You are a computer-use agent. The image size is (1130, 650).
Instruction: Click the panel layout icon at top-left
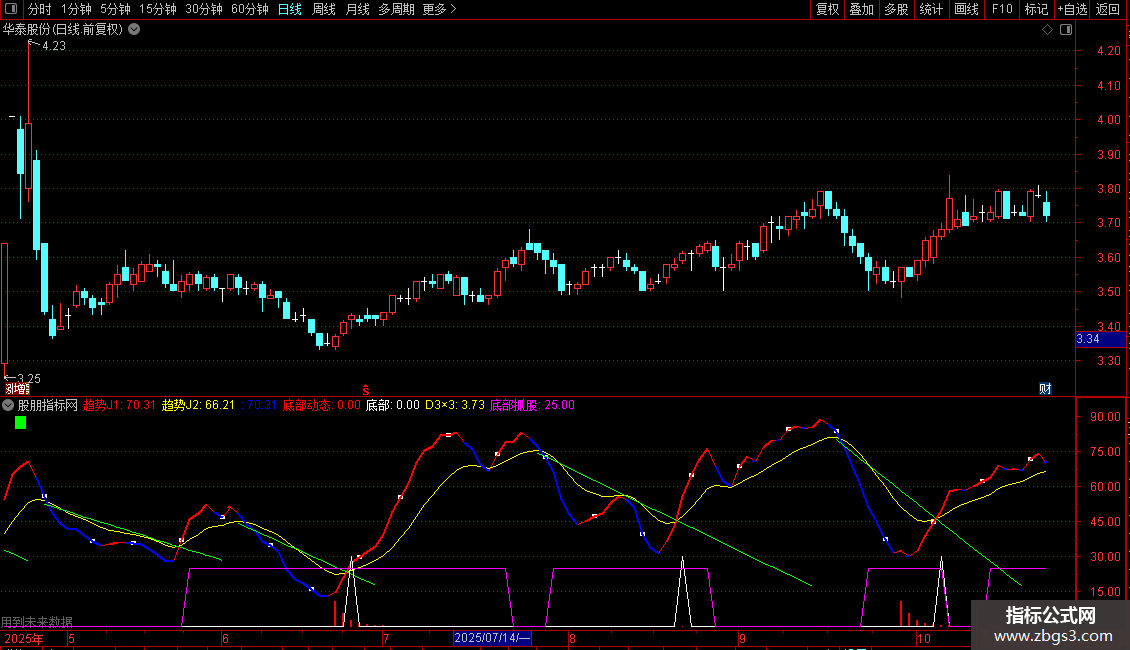pos(11,9)
